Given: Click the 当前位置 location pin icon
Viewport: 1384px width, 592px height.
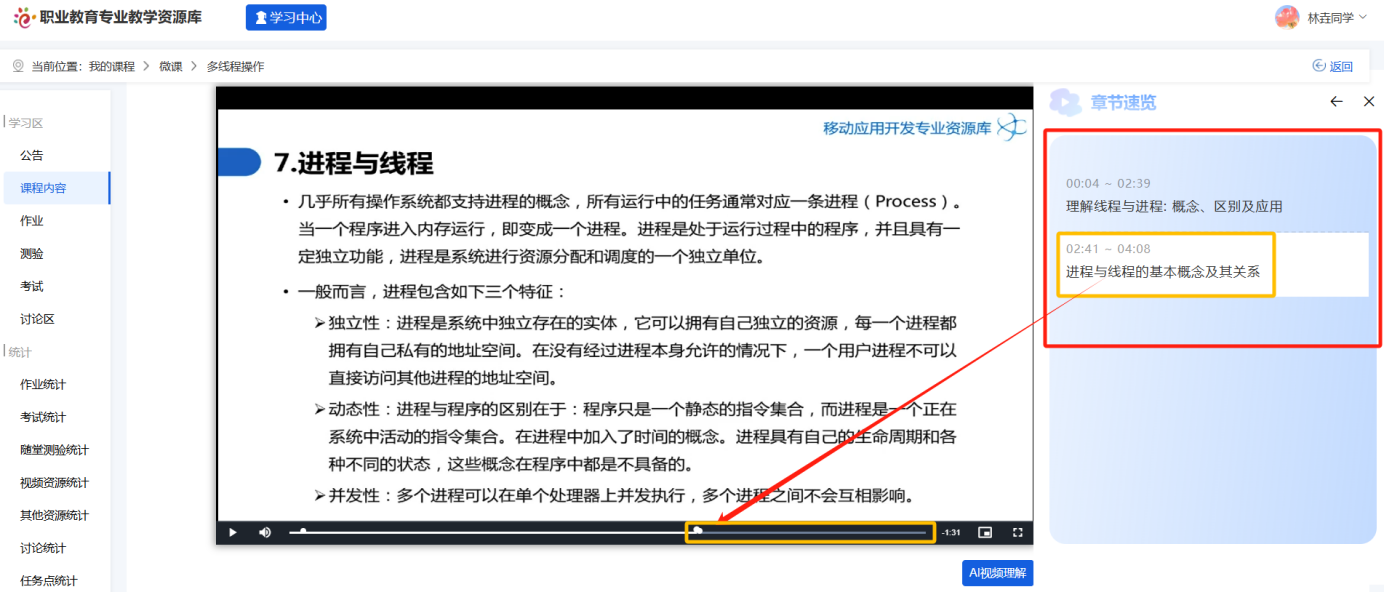Looking at the screenshot, I should pyautogui.click(x=16, y=65).
